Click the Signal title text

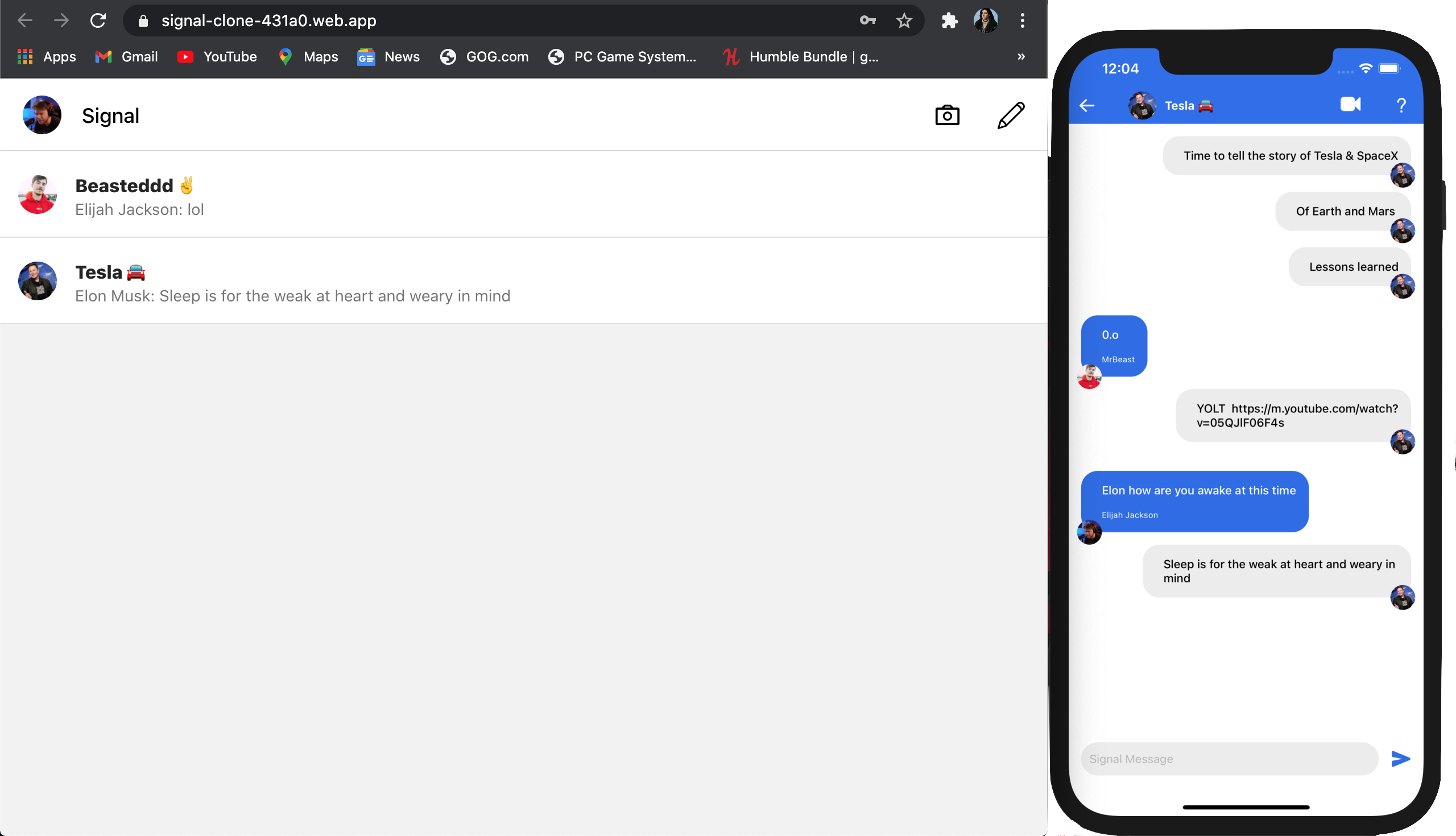[111, 115]
